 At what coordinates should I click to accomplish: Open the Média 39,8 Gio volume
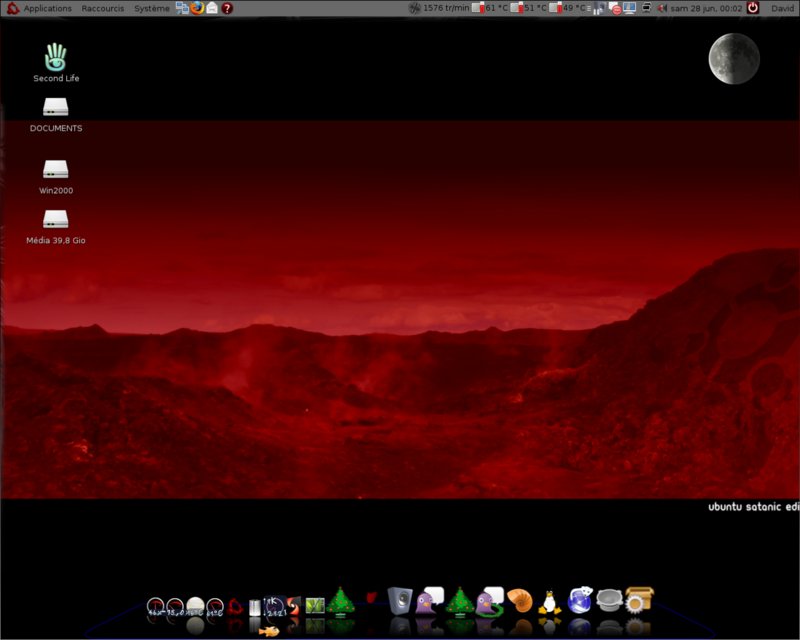click(56, 219)
